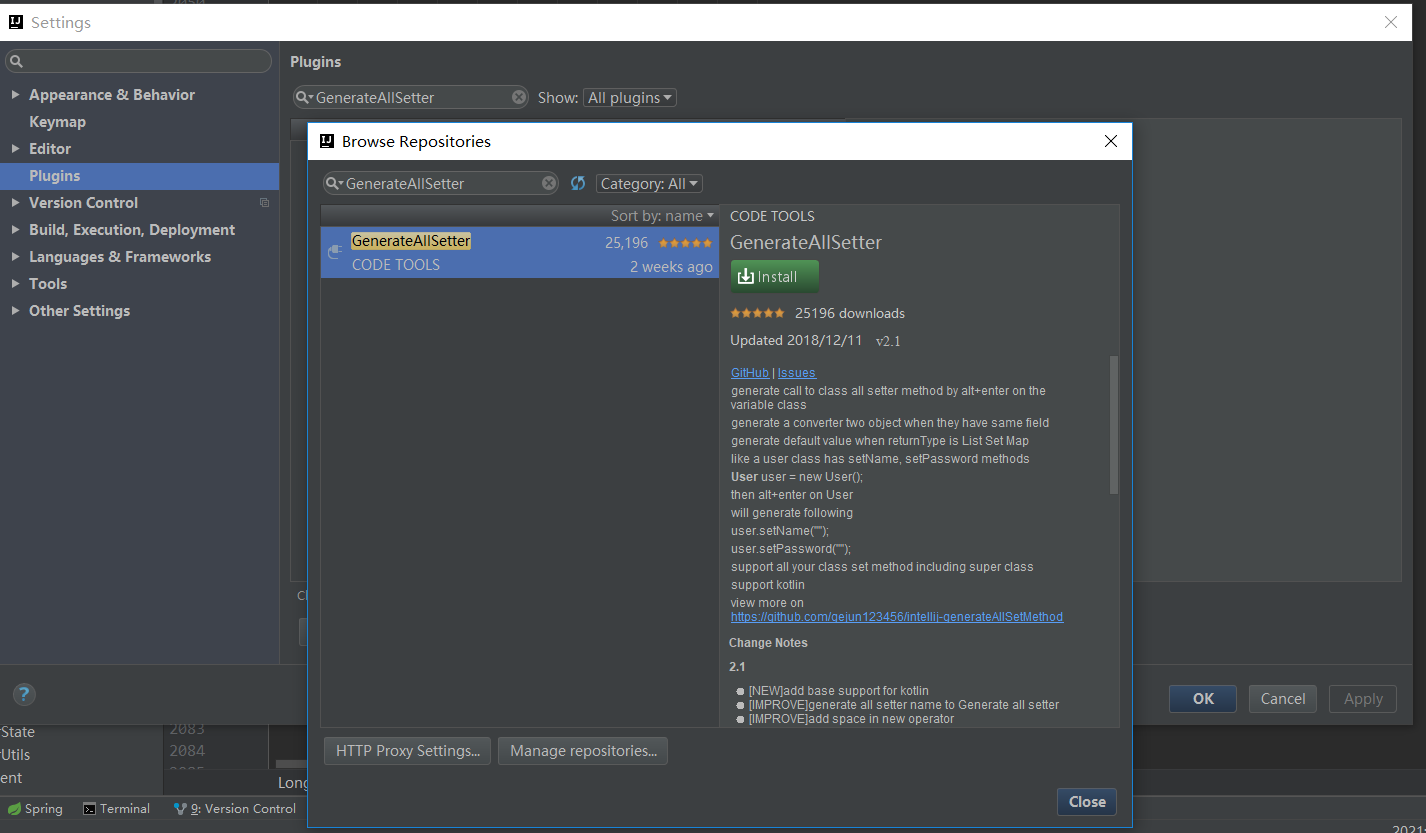Open the Show: All plugins dropdown
The width and height of the screenshot is (1426, 833).
pos(630,98)
